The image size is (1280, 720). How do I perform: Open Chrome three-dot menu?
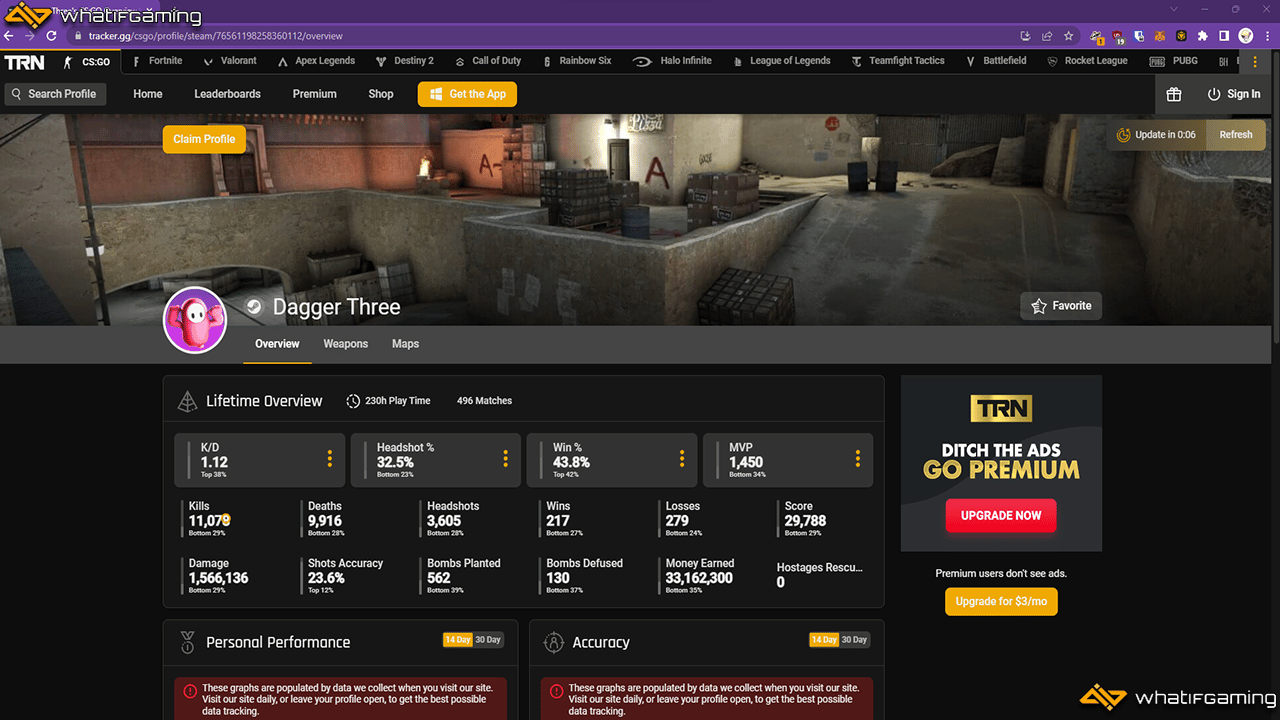(1267, 36)
